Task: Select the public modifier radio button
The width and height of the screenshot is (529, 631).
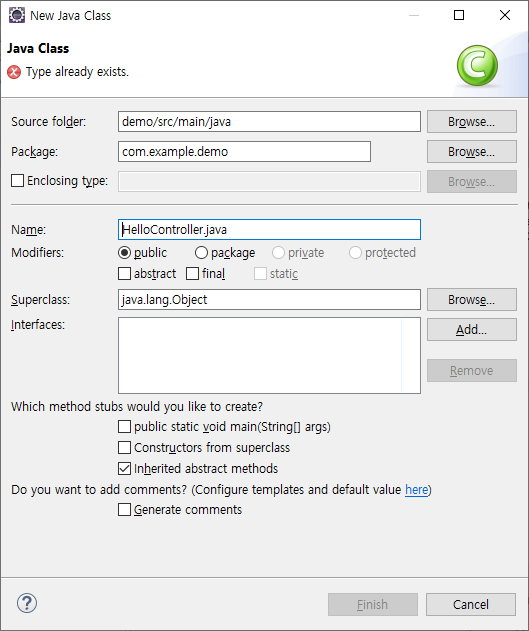Action: (x=125, y=253)
